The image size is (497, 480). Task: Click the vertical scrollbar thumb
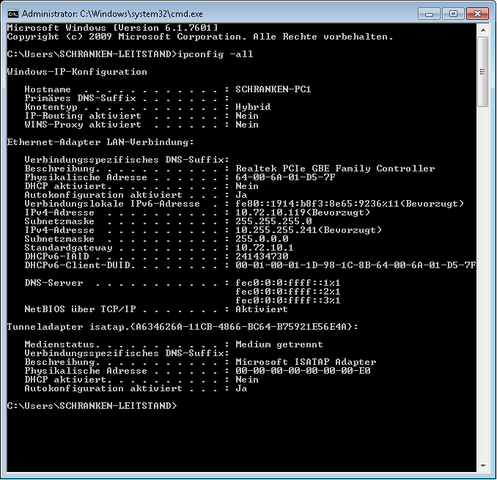483,72
